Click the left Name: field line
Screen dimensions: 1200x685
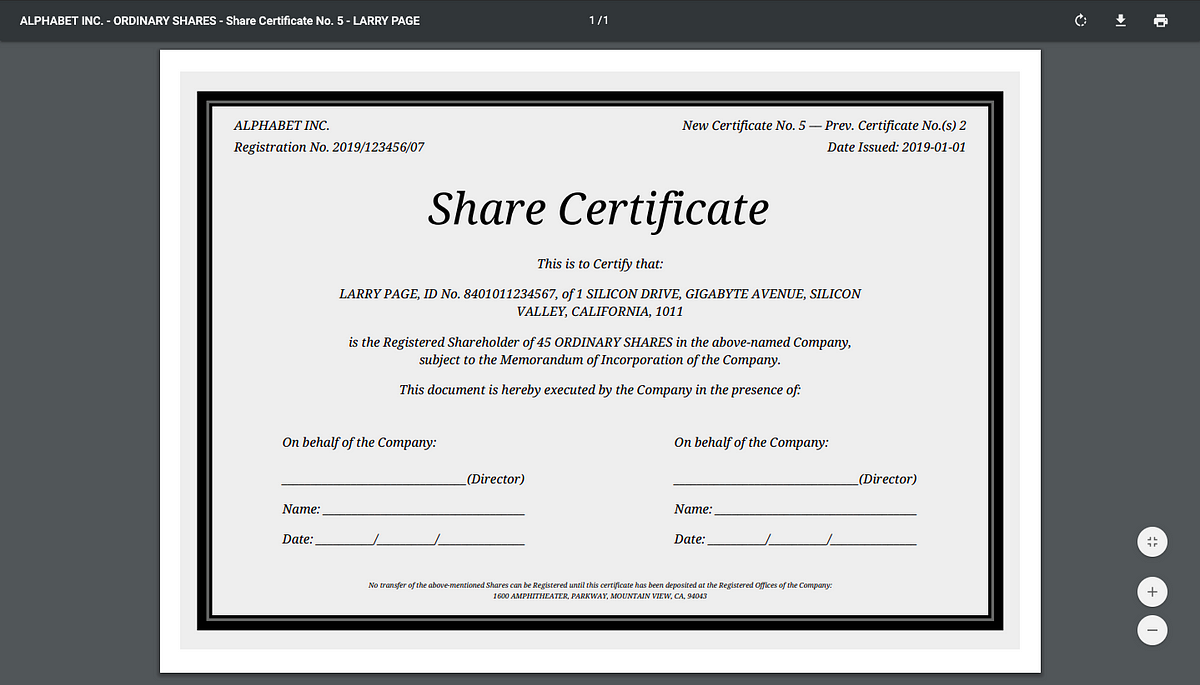coord(403,509)
